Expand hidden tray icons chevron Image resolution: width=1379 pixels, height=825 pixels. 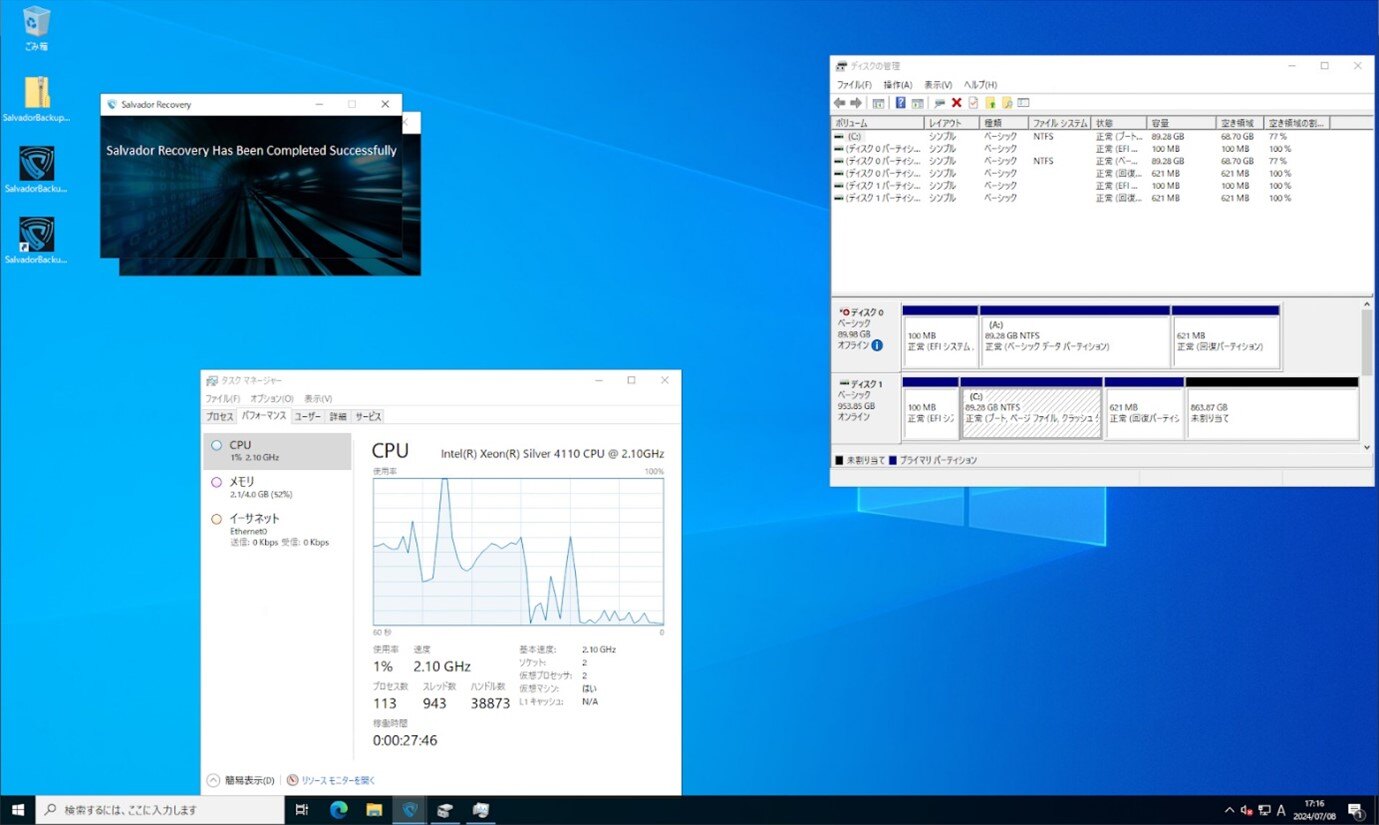click(x=1229, y=810)
